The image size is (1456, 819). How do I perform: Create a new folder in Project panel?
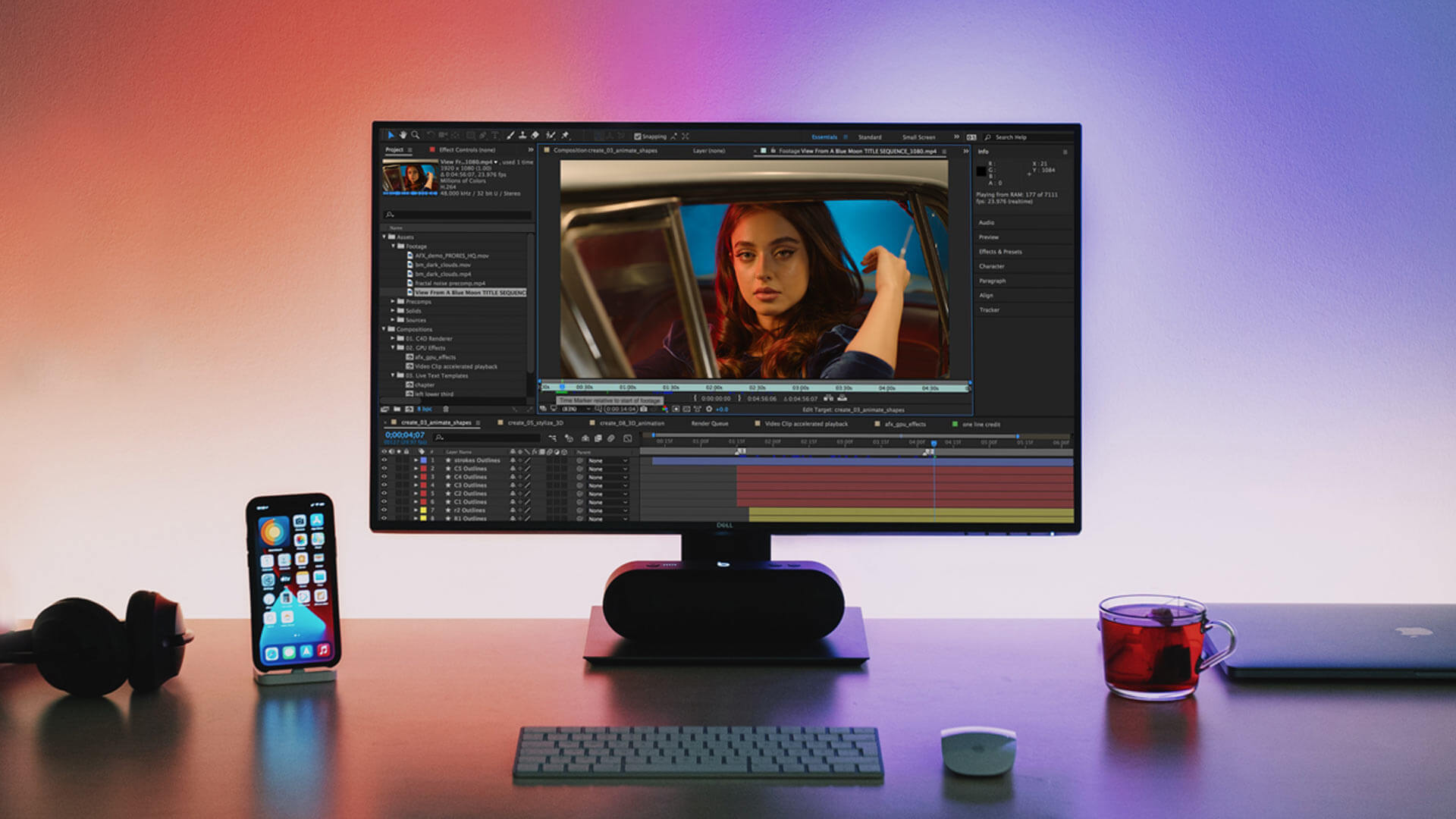pyautogui.click(x=397, y=409)
